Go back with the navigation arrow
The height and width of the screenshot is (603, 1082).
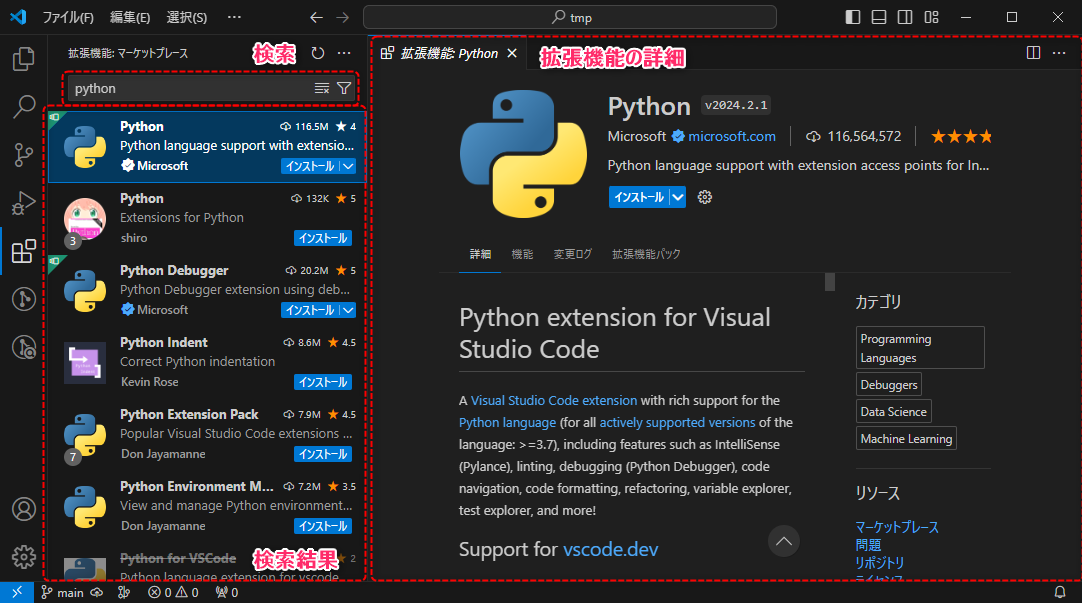tap(316, 17)
